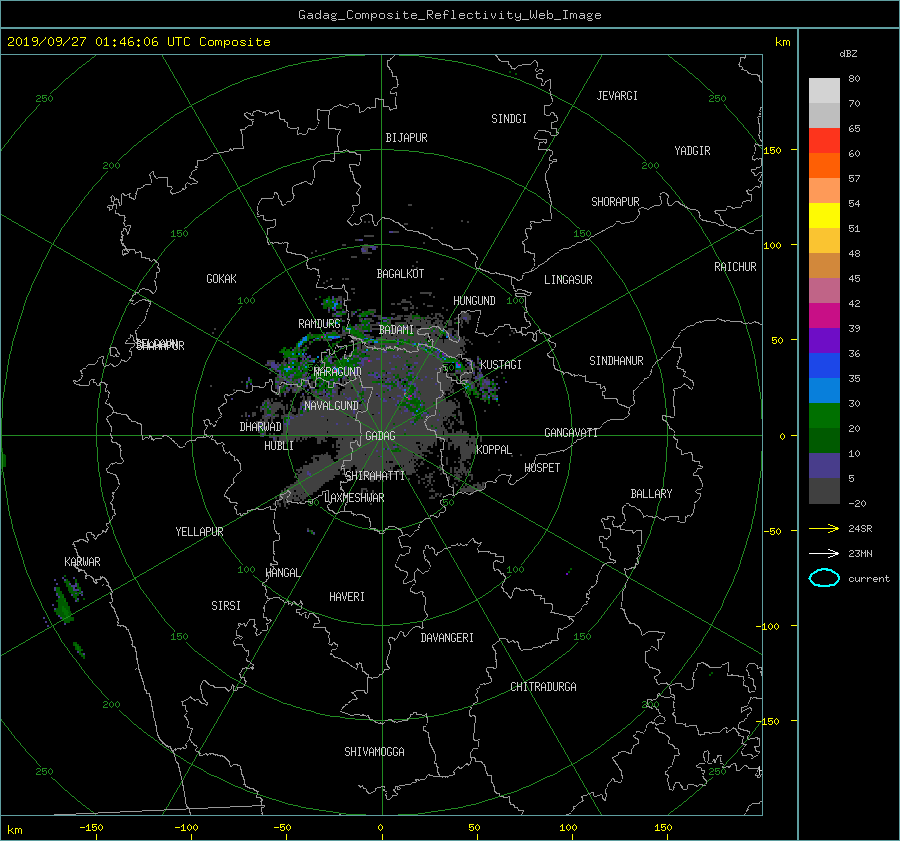Click the 150 km mark on right axis

[x=772, y=150]
